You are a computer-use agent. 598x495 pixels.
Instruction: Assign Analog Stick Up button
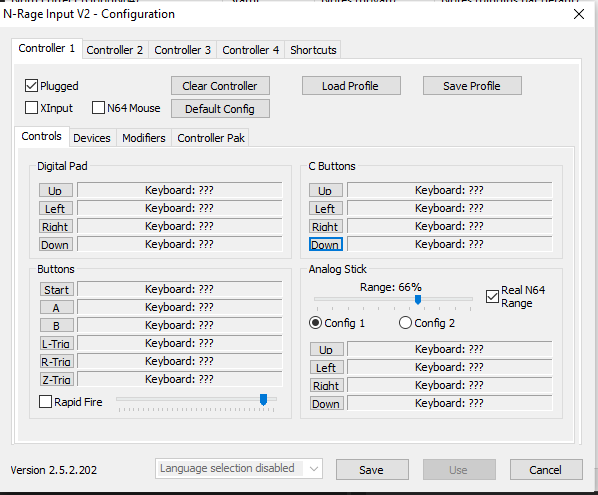pyautogui.click(x=326, y=349)
